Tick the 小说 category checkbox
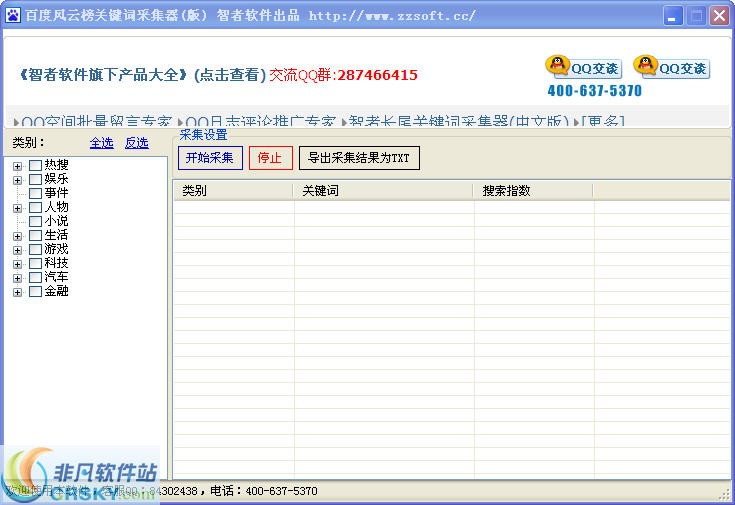Screen dimensions: 735x505 point(35,221)
